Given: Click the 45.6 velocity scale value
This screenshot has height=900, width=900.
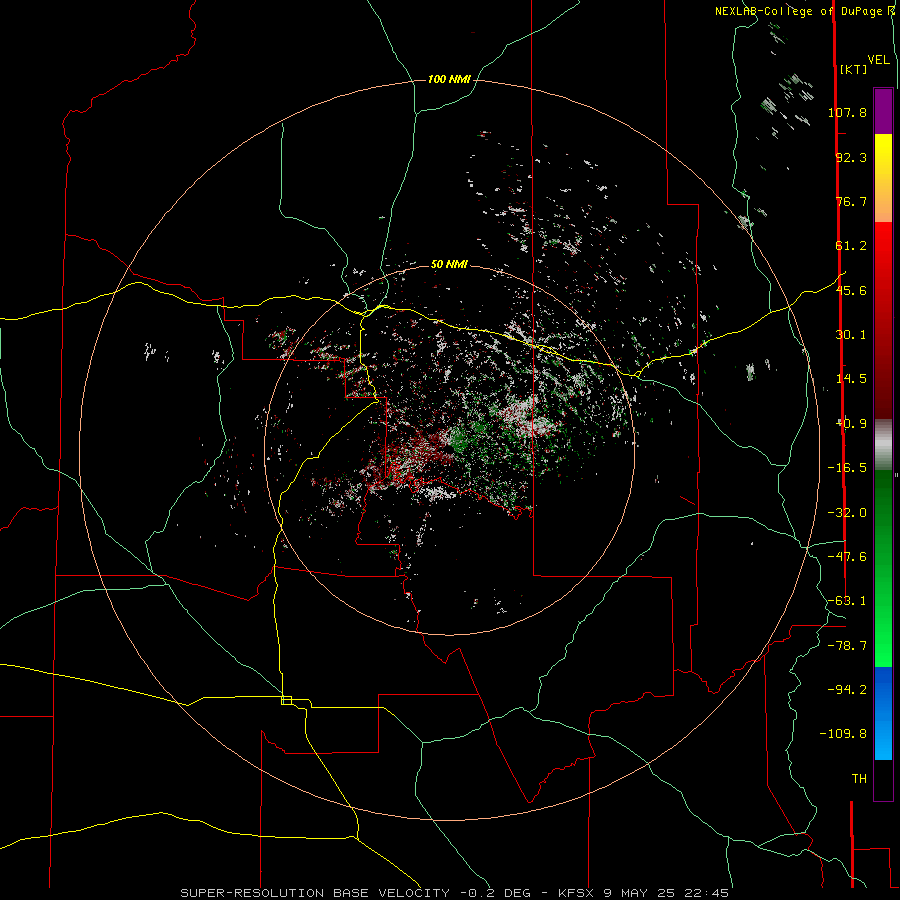Looking at the screenshot, I should [x=851, y=290].
